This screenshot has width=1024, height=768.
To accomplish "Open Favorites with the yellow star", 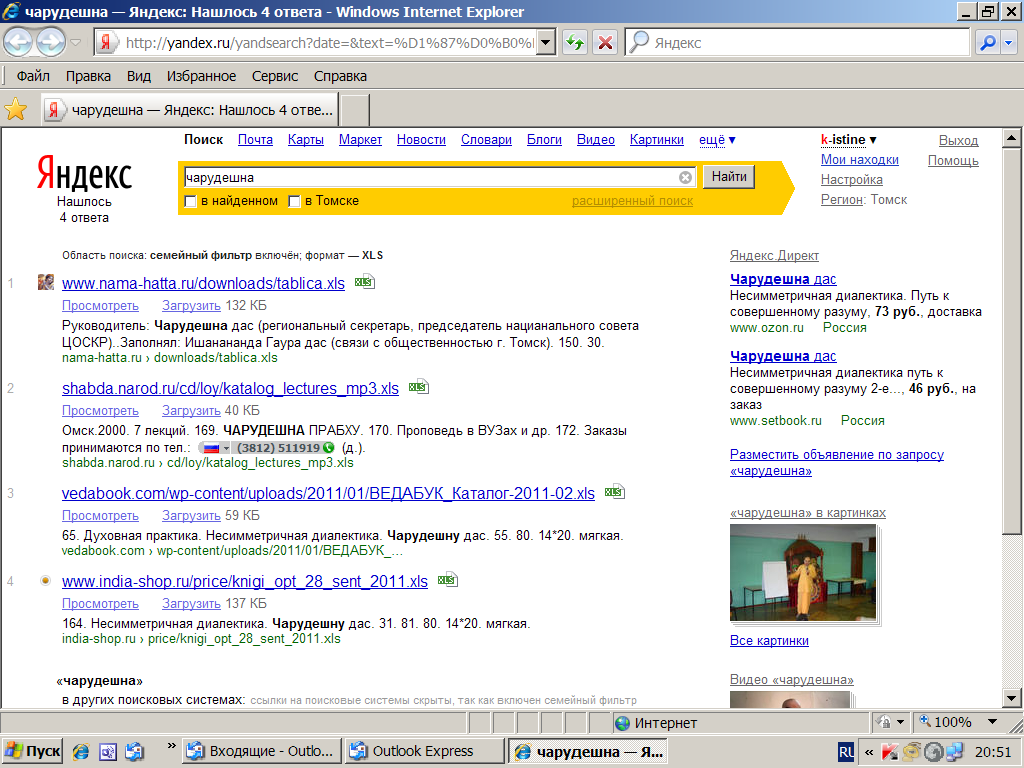I will click(x=16, y=109).
